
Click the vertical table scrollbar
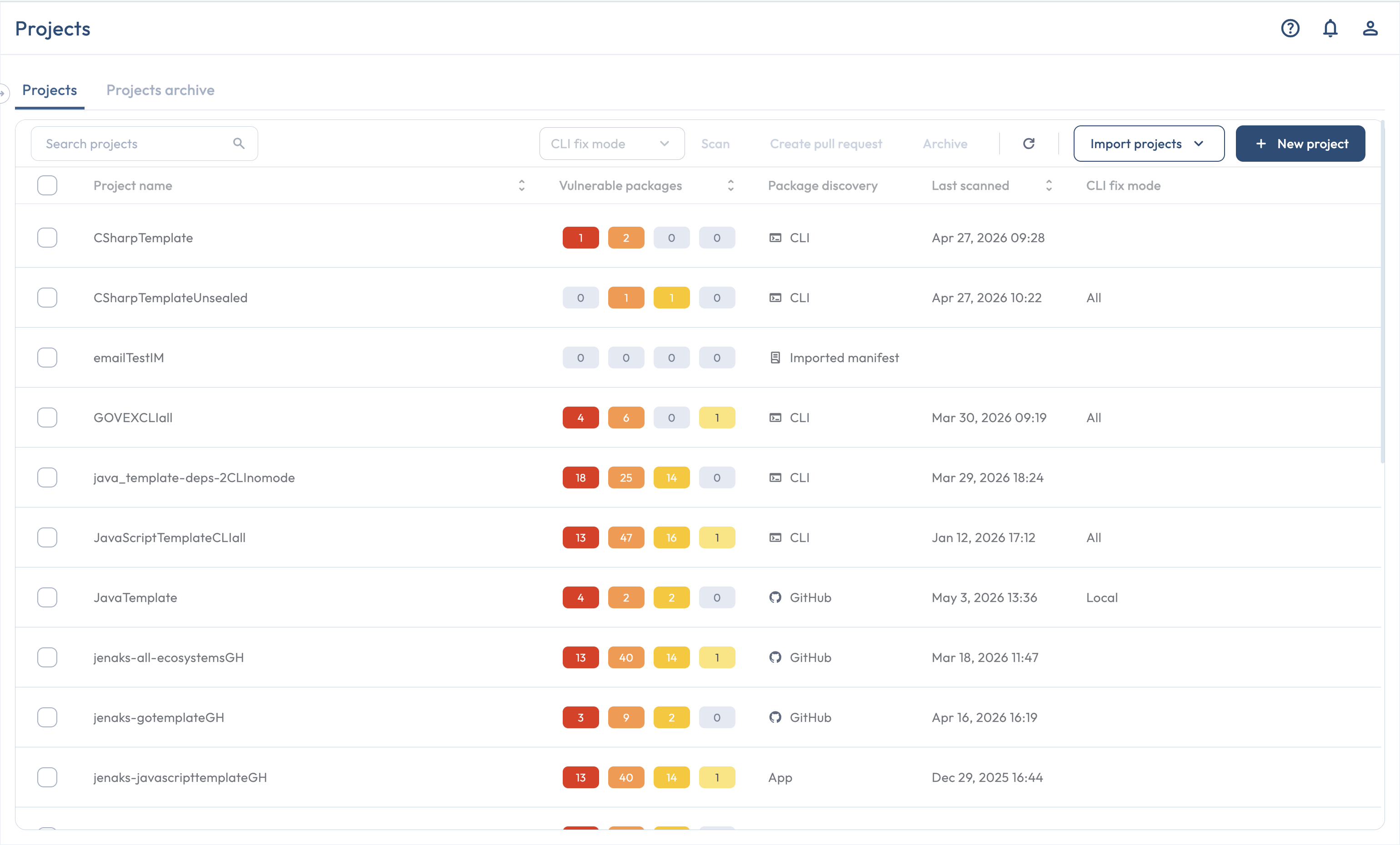tap(1382, 293)
